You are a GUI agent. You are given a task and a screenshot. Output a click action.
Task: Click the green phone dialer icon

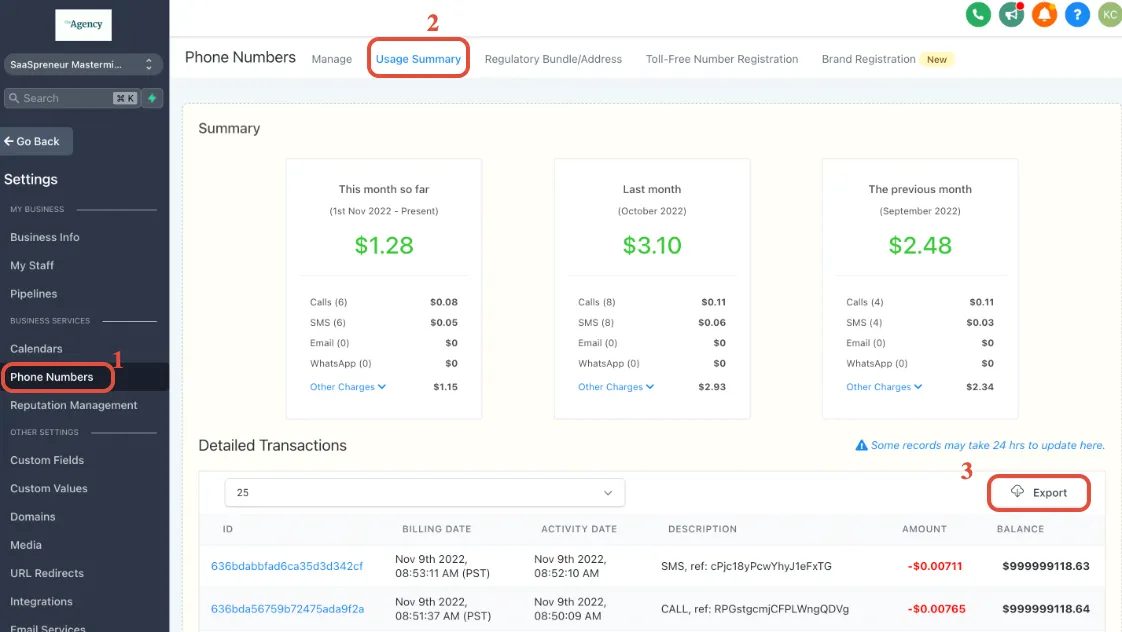[977, 14]
